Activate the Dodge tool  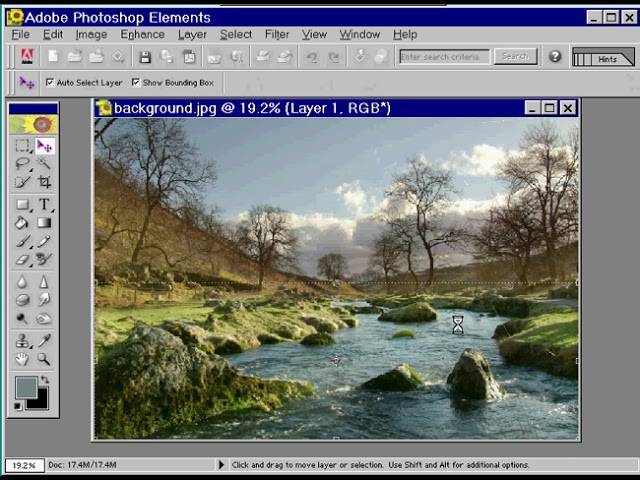coord(22,318)
